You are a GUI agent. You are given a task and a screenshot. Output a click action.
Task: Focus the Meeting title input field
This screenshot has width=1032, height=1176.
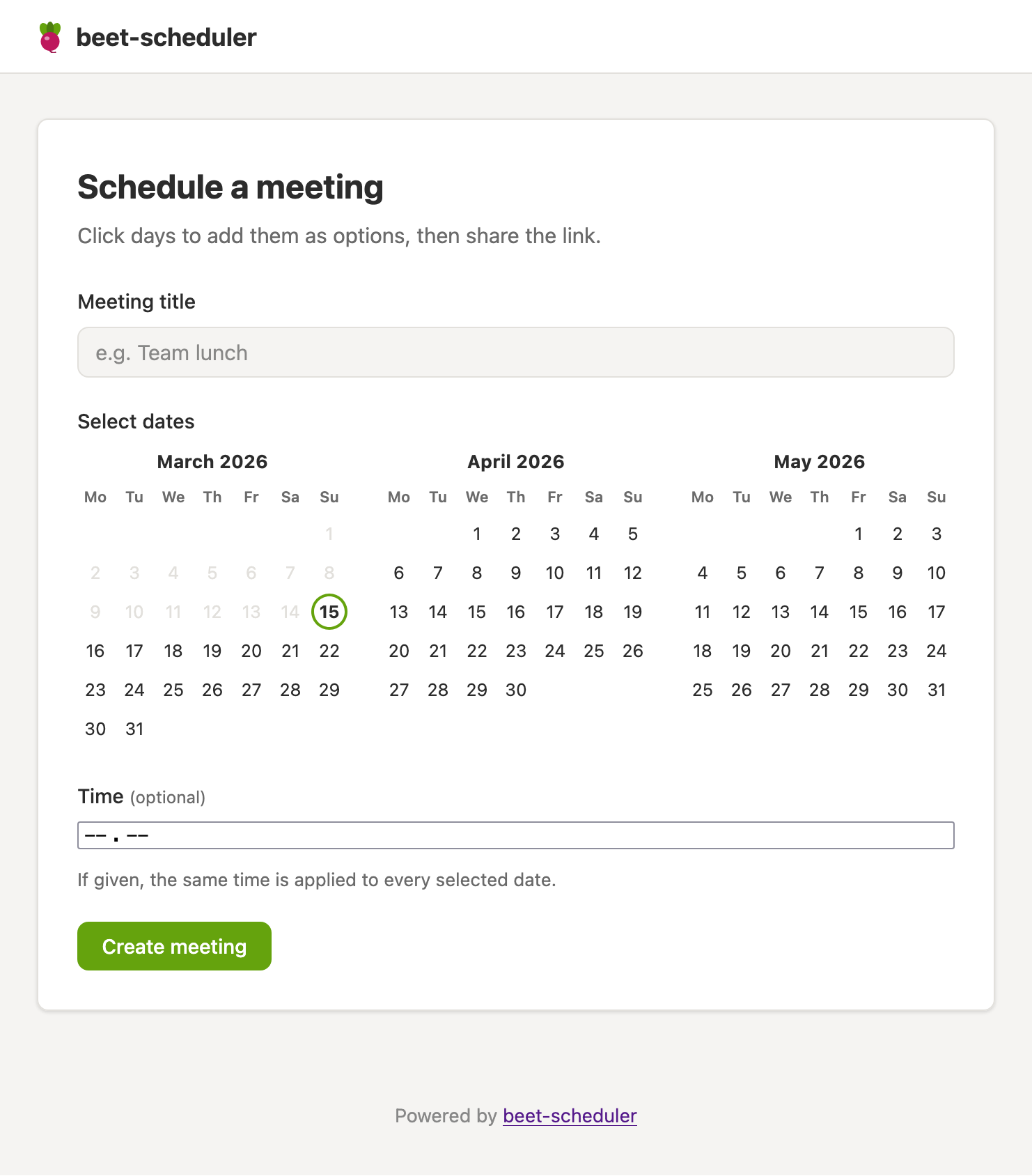(x=515, y=353)
